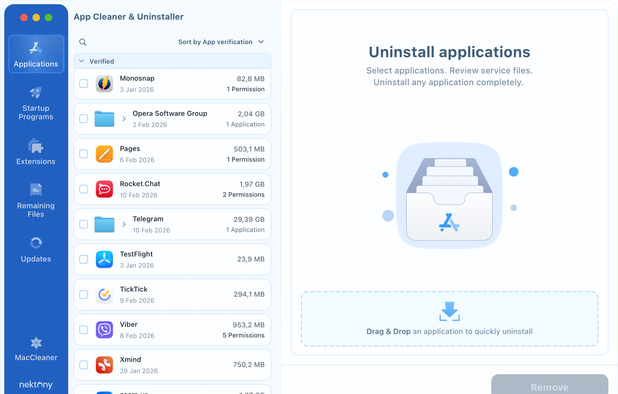Select the Xmind app name
The image size is (618, 394).
[x=130, y=360]
